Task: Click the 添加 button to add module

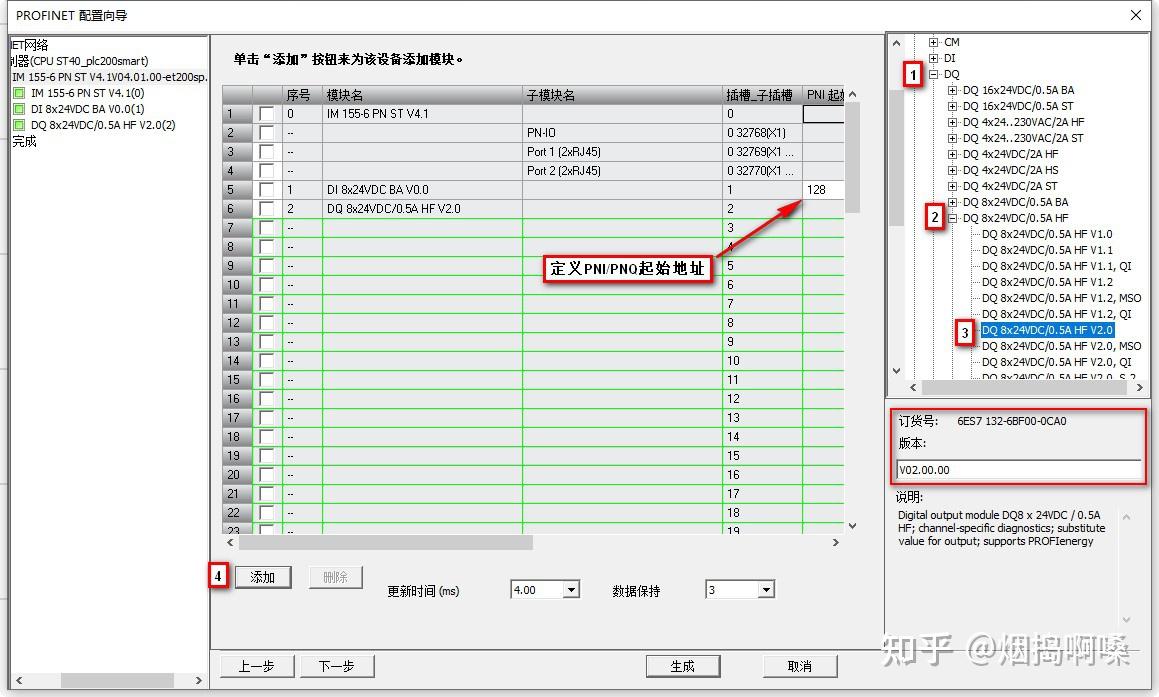Action: (262, 577)
